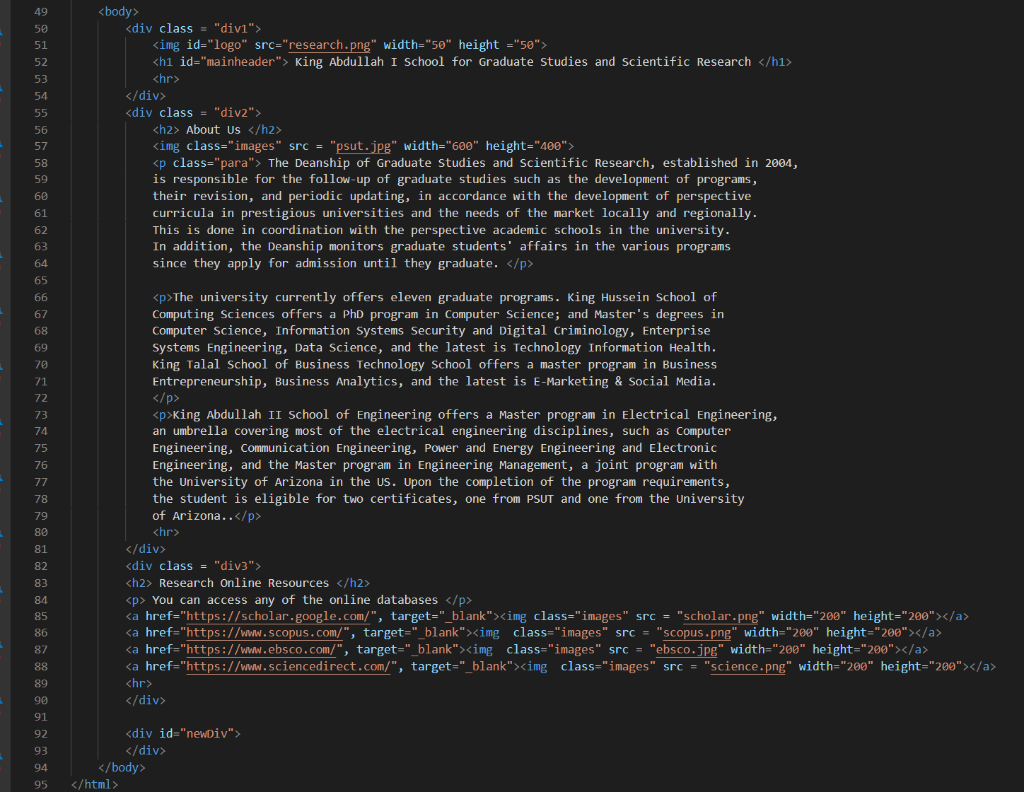Follow the https://scholar.google.com/ href link
Image resolution: width=1024 pixels, height=792 pixels.
coord(279,616)
